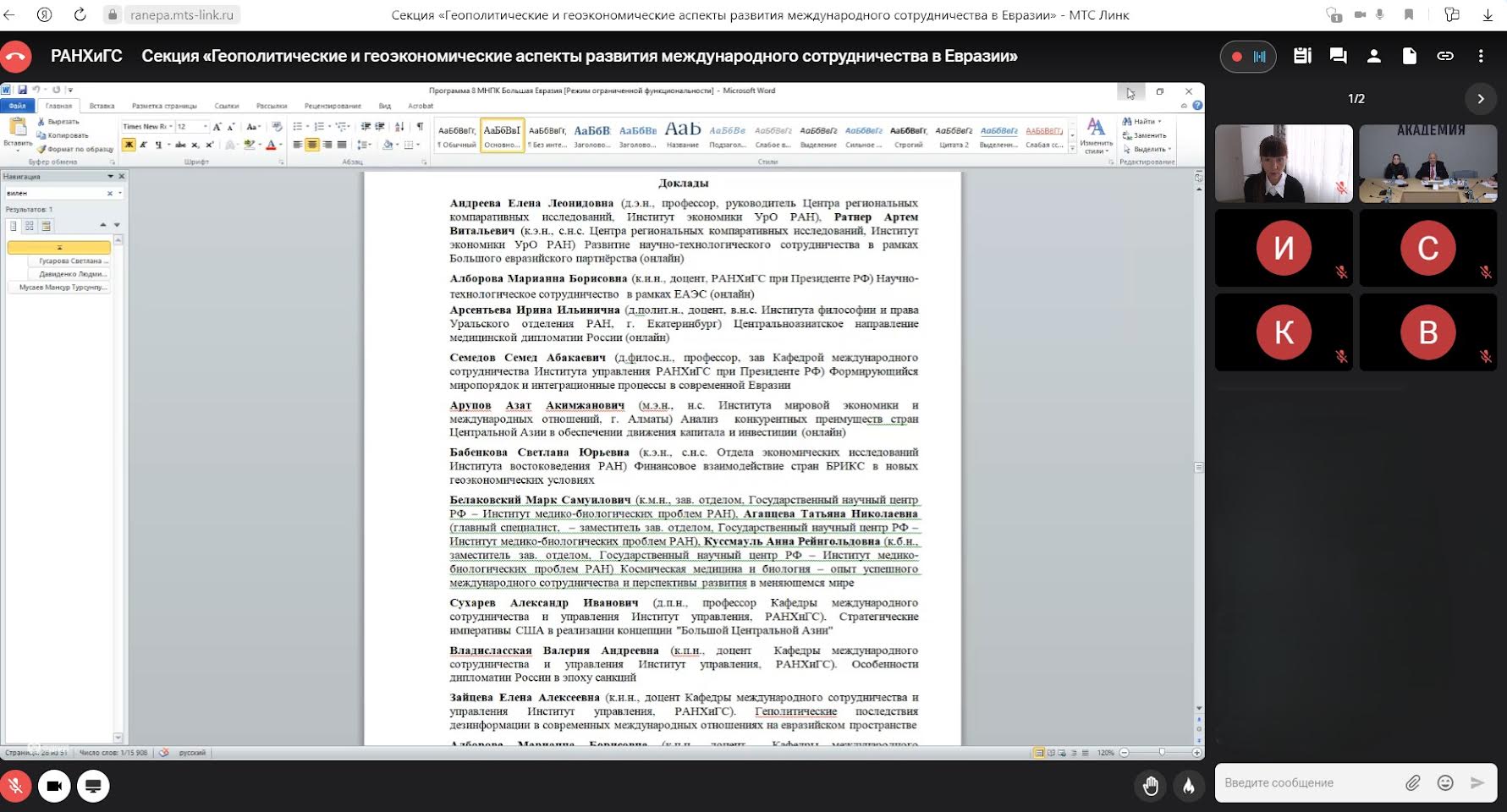Click the recording indicator pill
This screenshot has width=1507, height=812.
pyautogui.click(x=1247, y=57)
